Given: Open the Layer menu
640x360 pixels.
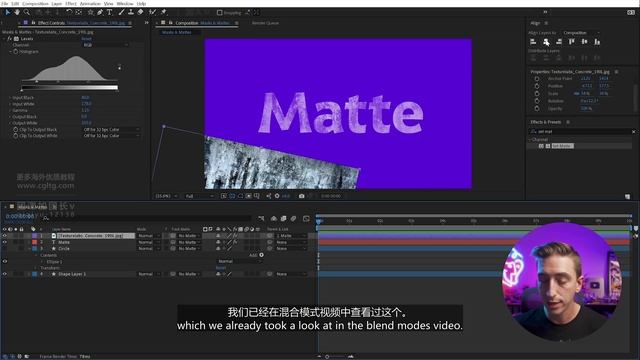Looking at the screenshot, I should click(57, 3).
